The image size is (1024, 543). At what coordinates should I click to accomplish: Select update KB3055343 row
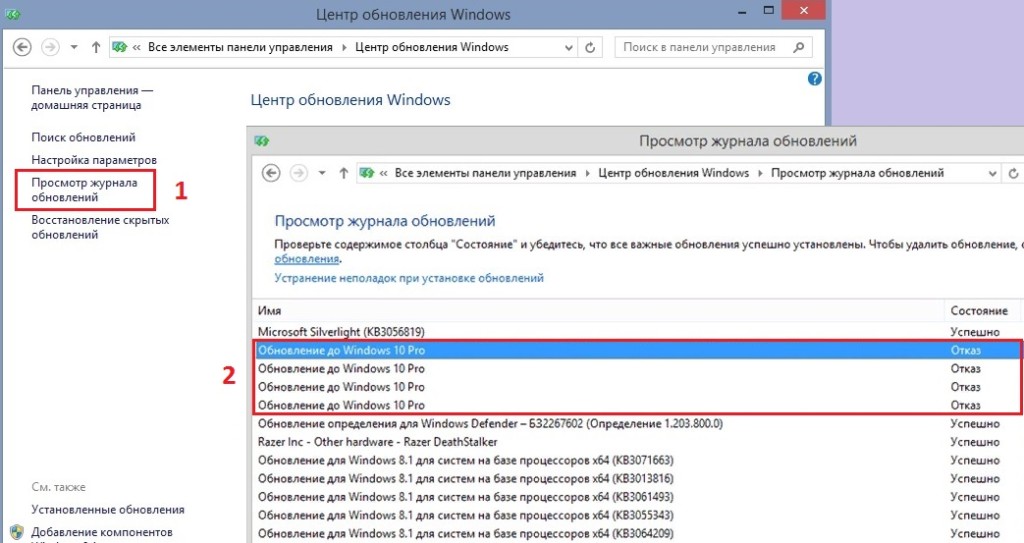[638, 515]
